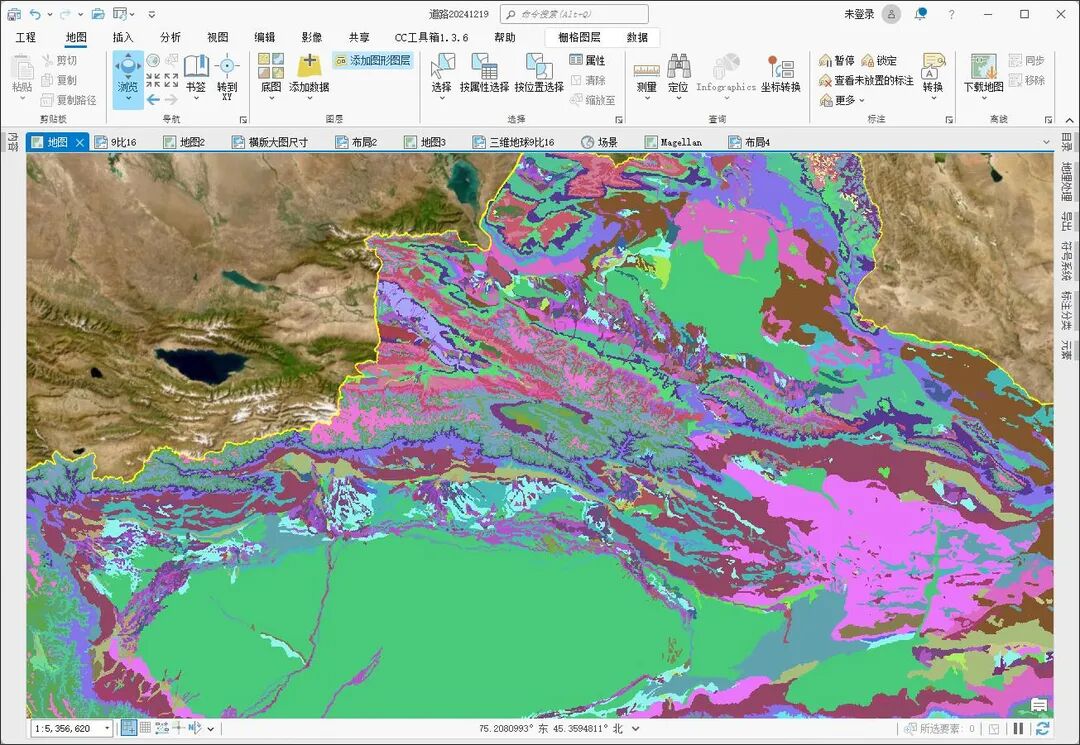Click the 未登录 sign-in text

(x=859, y=14)
